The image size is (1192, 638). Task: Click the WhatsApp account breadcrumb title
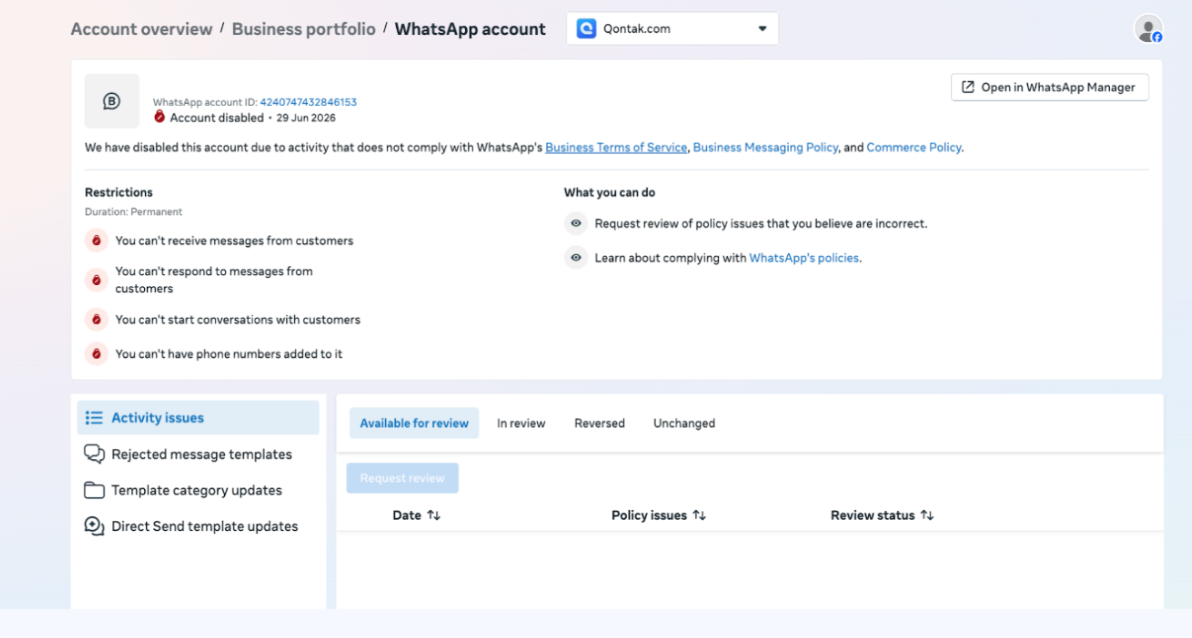pos(470,29)
